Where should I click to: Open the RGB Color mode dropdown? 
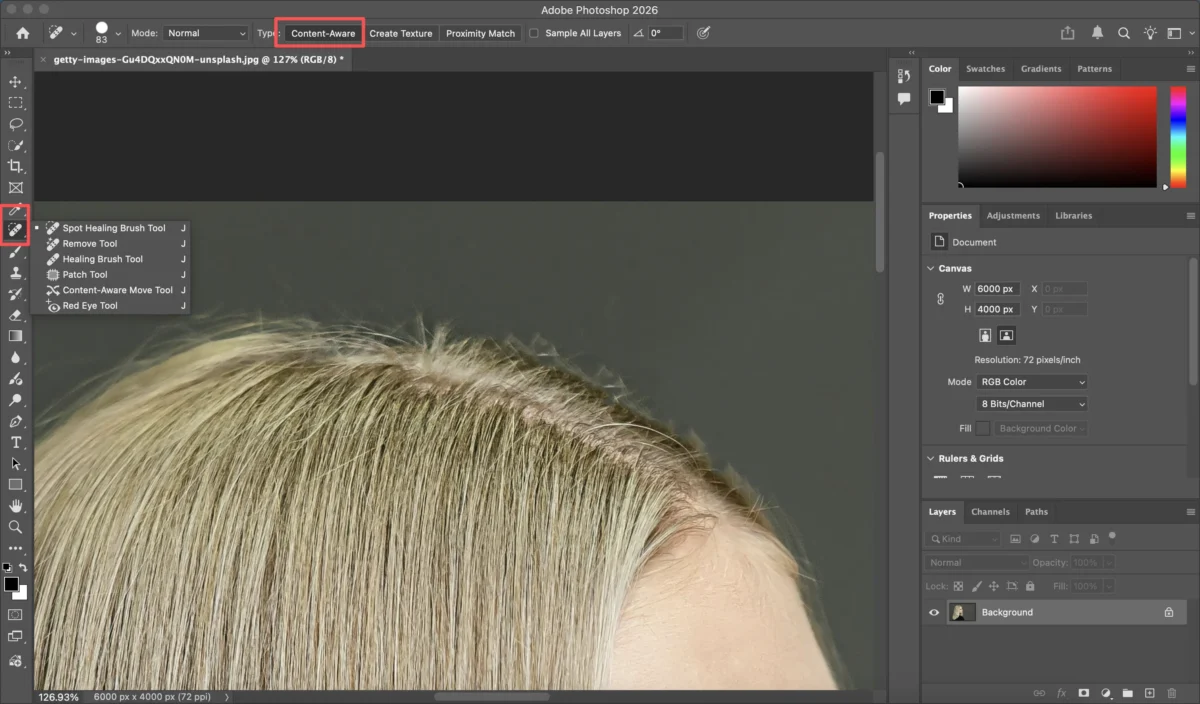pos(1032,381)
